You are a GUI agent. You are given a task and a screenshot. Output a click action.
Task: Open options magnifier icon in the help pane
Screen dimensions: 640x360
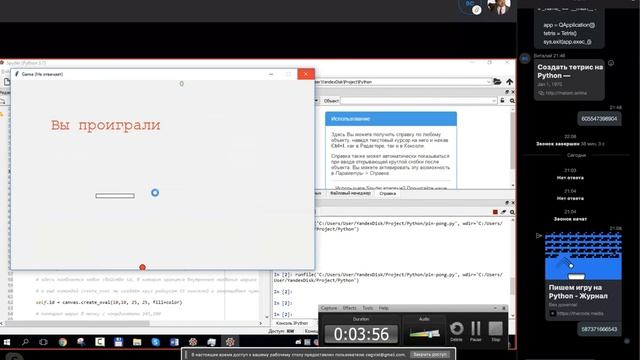tap(512, 100)
